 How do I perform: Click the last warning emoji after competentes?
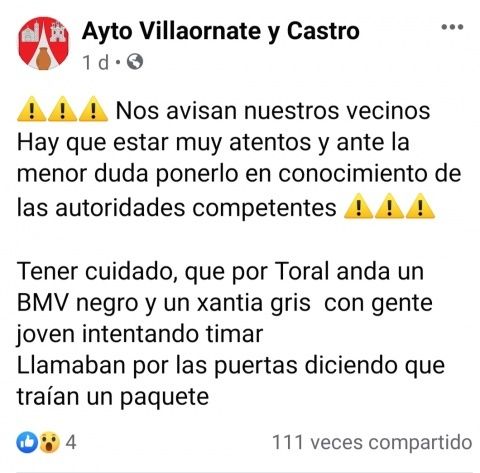[420, 206]
